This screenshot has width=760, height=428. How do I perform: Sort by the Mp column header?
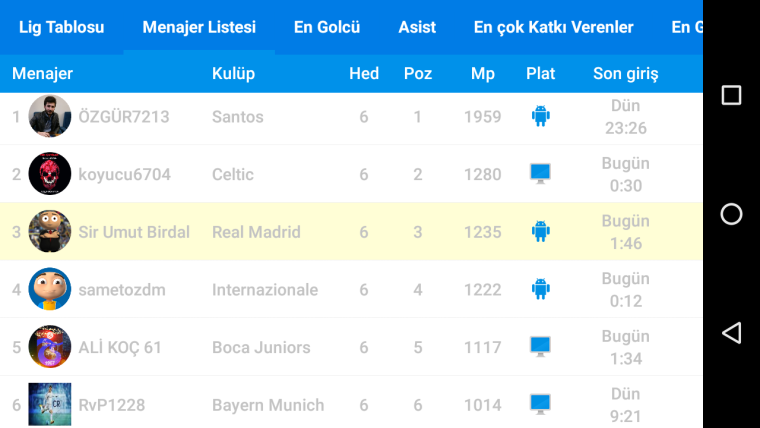click(483, 74)
